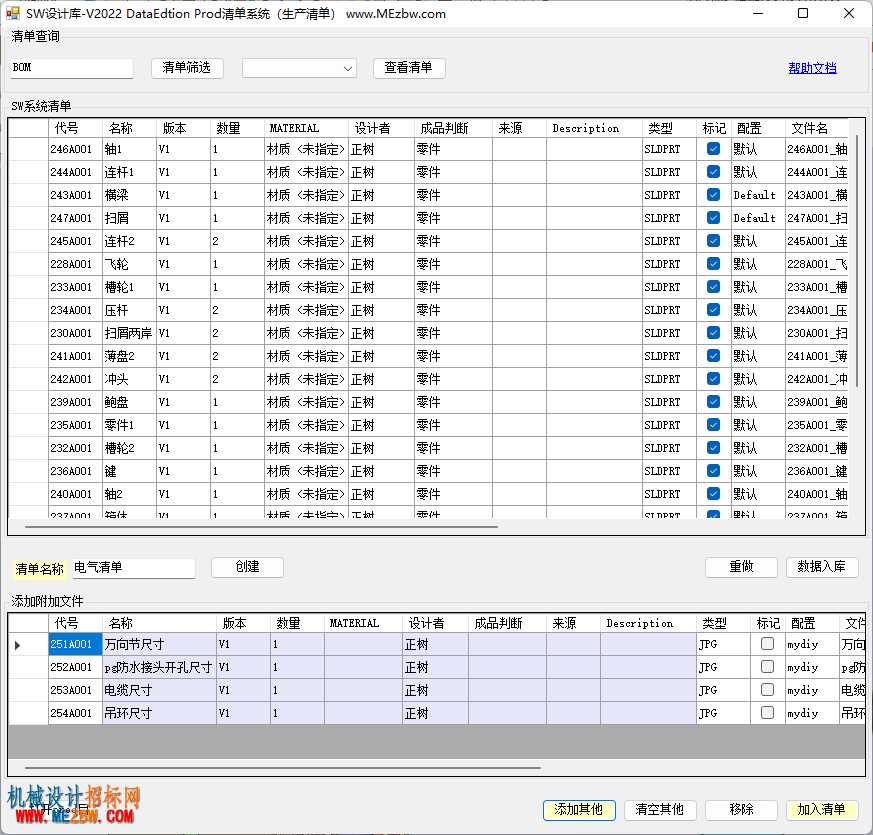This screenshot has height=835, width=873.
Task: Click the 创建 button
Action: [247, 567]
